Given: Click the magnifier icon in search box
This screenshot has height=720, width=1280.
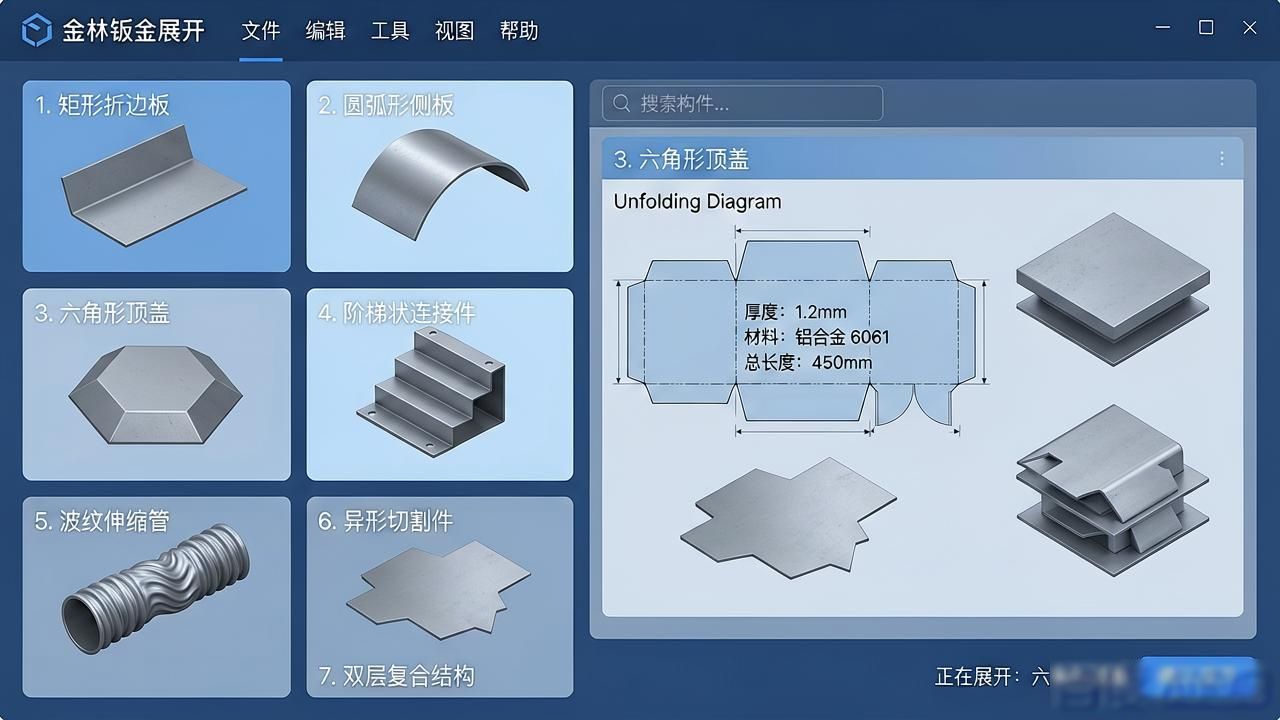Looking at the screenshot, I should click(621, 103).
